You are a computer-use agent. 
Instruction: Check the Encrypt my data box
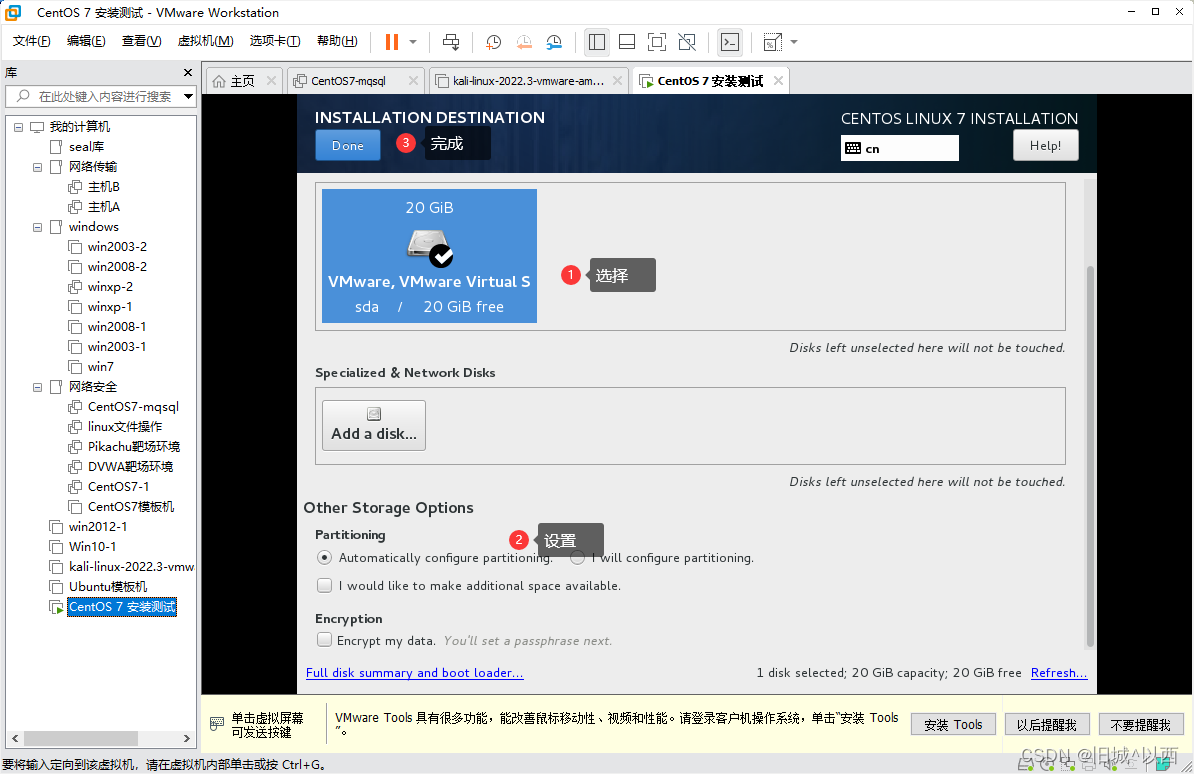[x=324, y=640]
